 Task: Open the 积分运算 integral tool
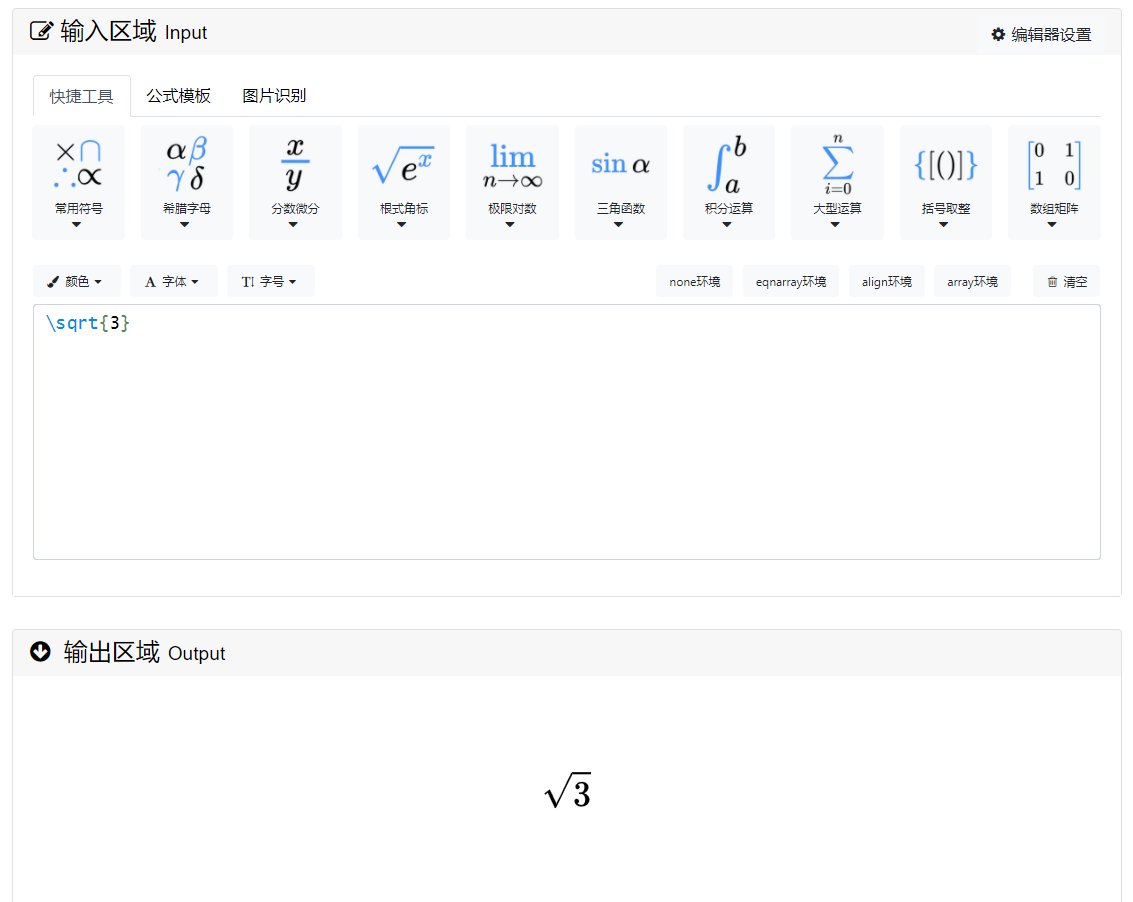point(729,182)
